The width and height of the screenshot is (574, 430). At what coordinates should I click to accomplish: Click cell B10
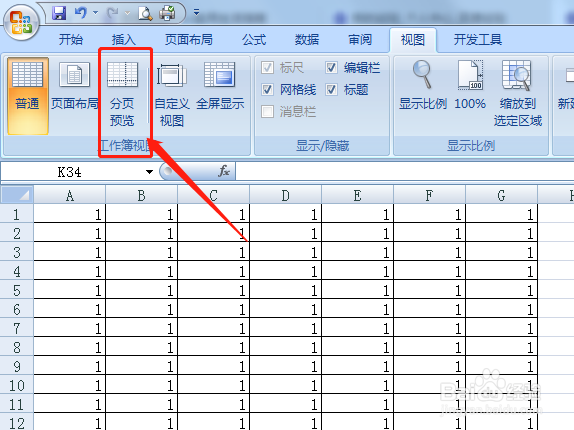[x=142, y=385]
